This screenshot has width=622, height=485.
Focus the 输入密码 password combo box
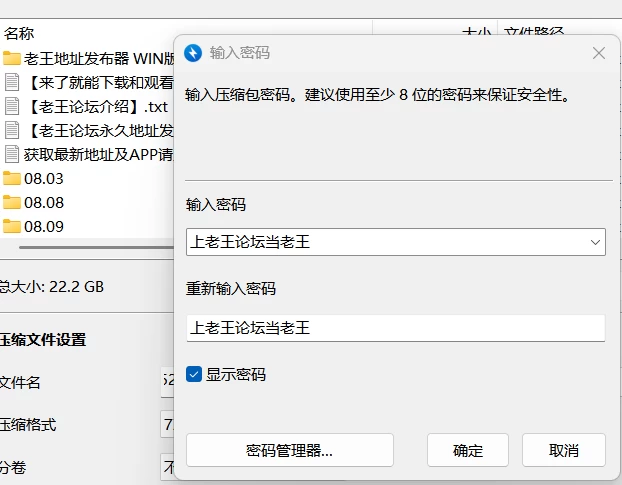[x=395, y=242]
